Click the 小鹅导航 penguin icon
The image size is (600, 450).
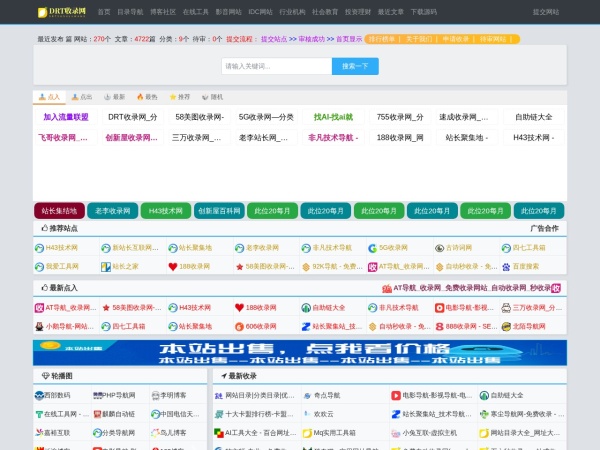(39, 326)
